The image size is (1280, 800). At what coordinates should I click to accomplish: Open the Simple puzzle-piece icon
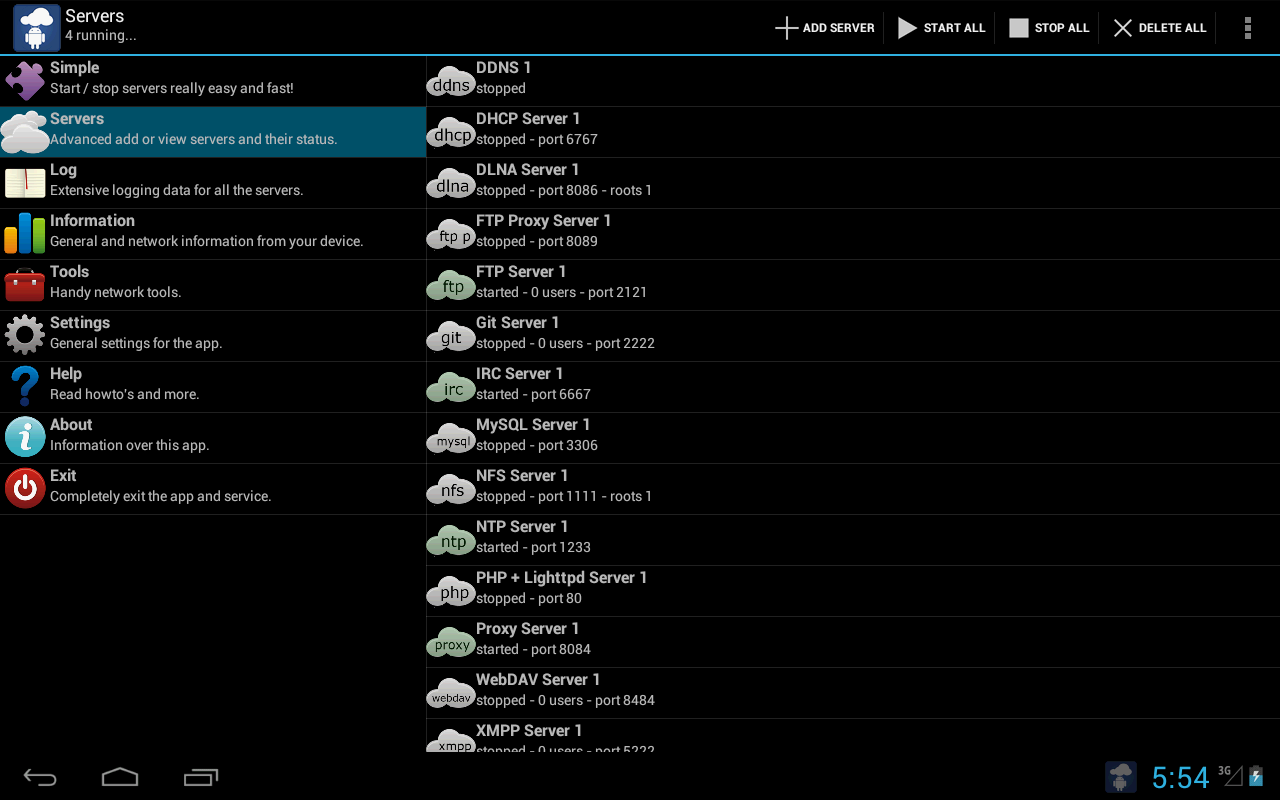25,80
